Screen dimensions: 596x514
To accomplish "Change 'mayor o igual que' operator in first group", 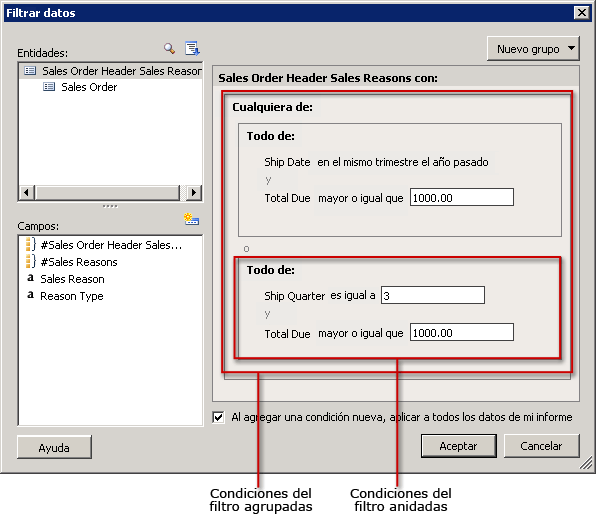I will coord(361,198).
